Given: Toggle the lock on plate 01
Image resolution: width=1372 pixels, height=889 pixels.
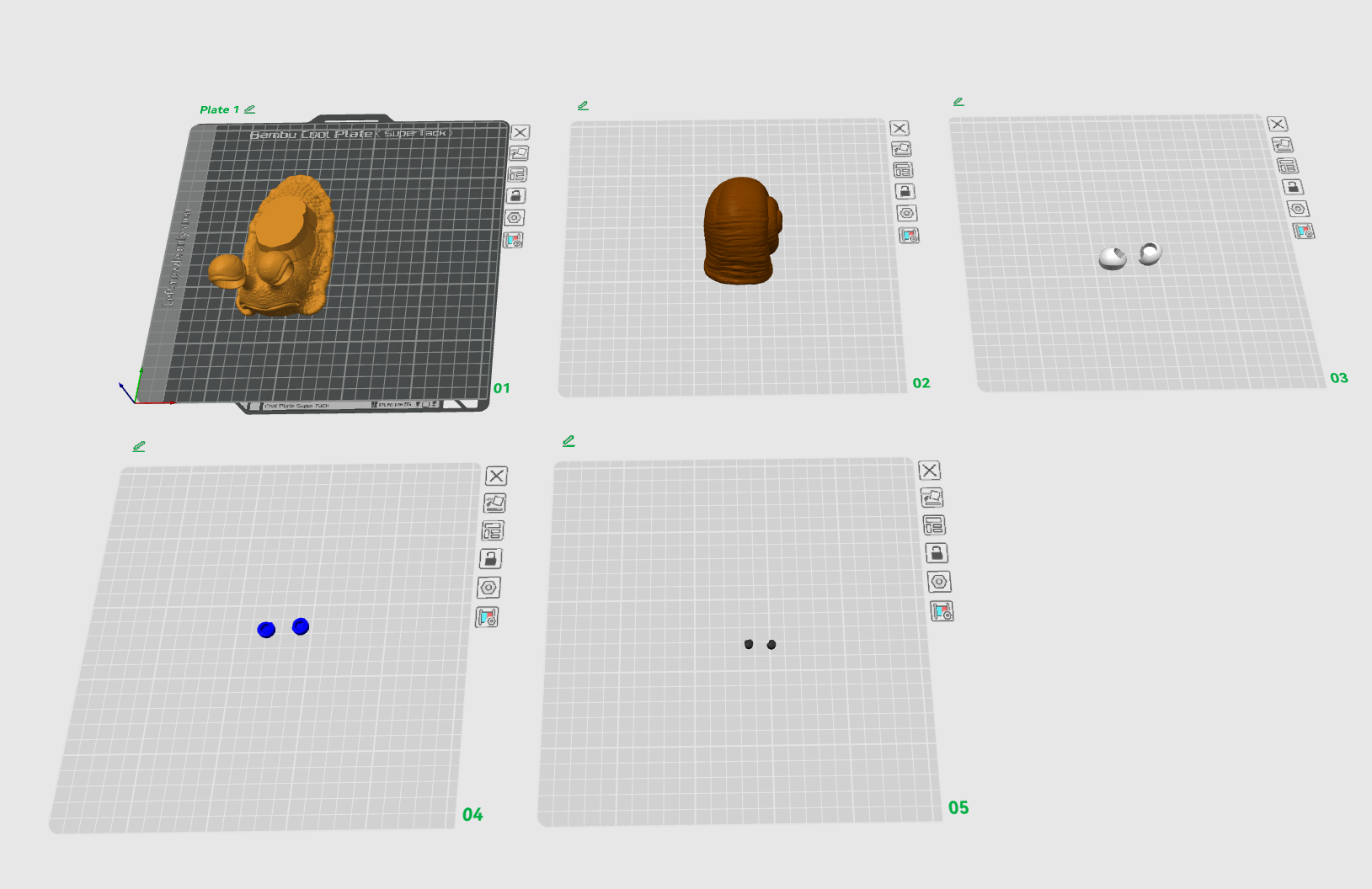Looking at the screenshot, I should click(x=516, y=195).
